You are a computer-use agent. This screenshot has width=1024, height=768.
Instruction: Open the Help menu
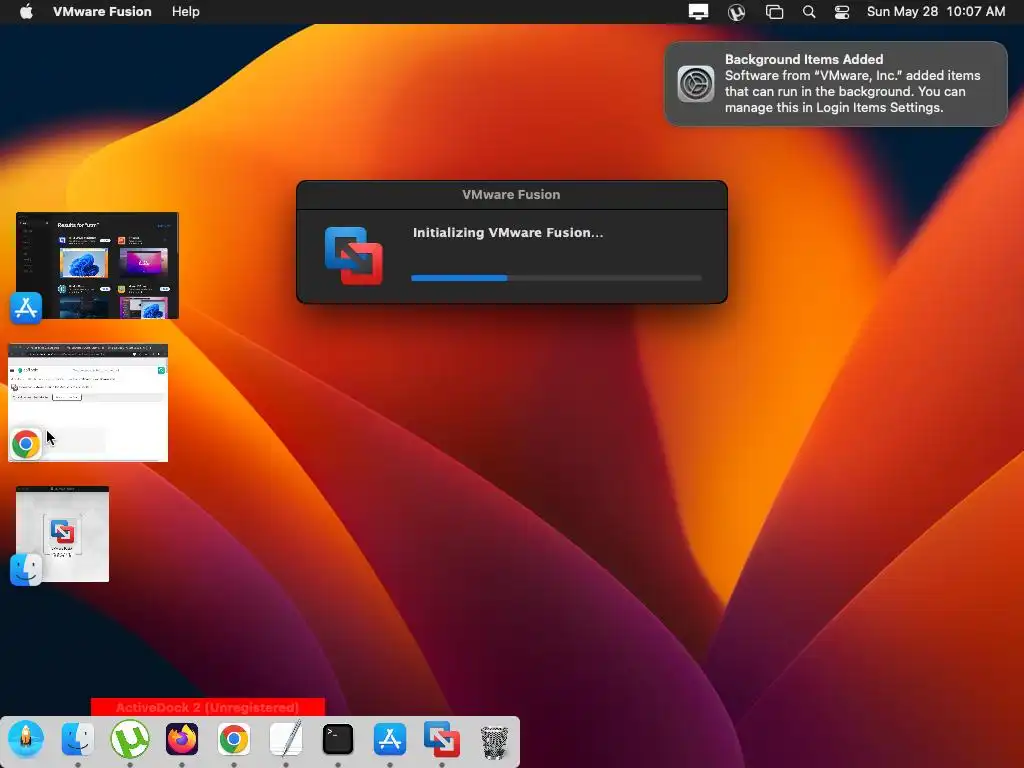click(185, 12)
